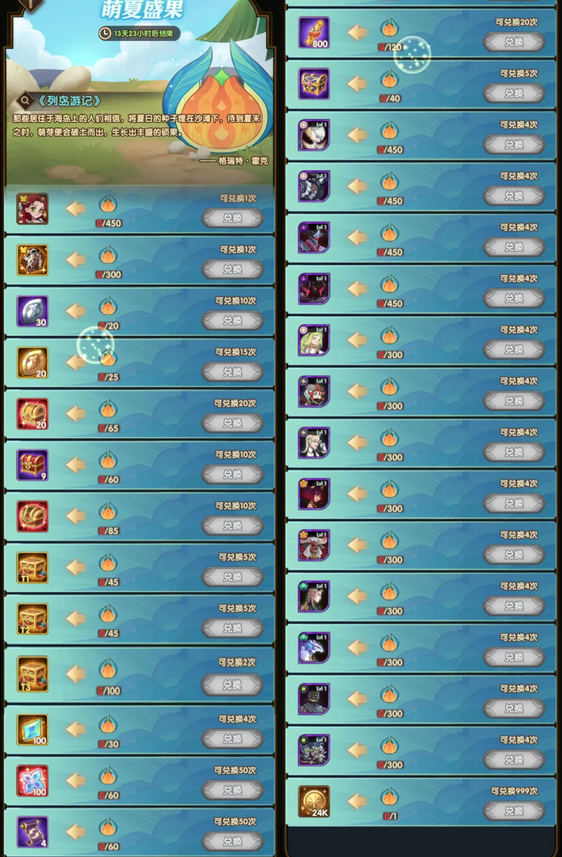Click the blue crystal icon labeled 100

[32, 730]
